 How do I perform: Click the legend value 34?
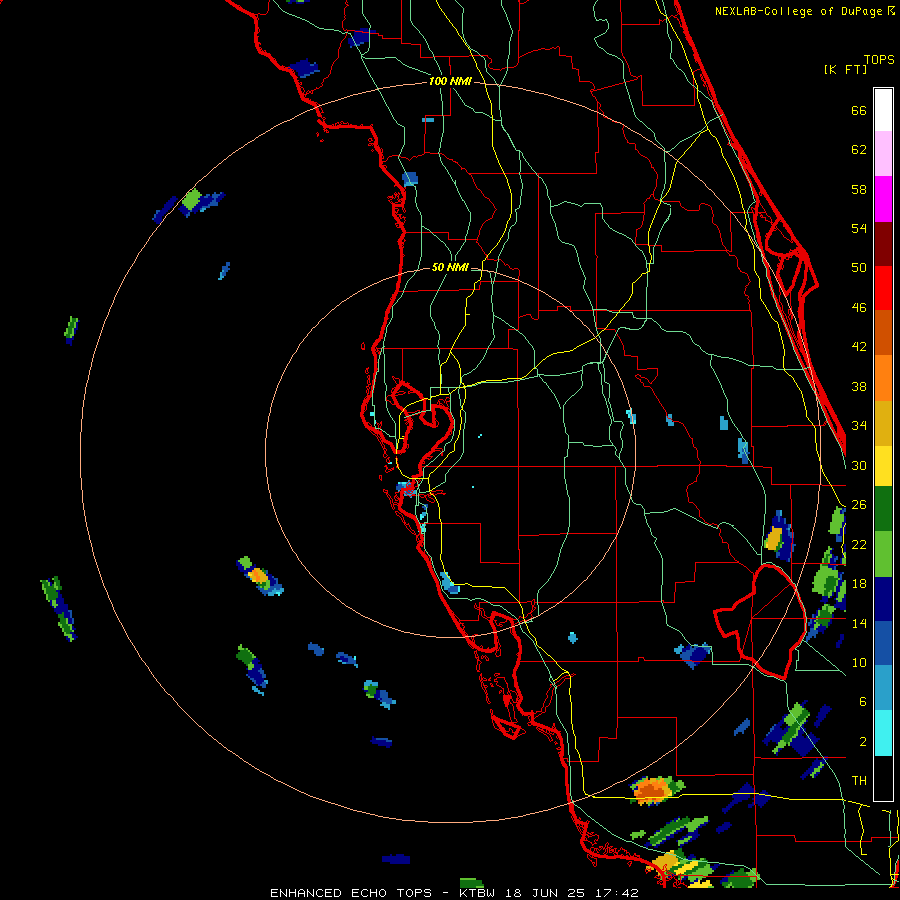coord(859,426)
